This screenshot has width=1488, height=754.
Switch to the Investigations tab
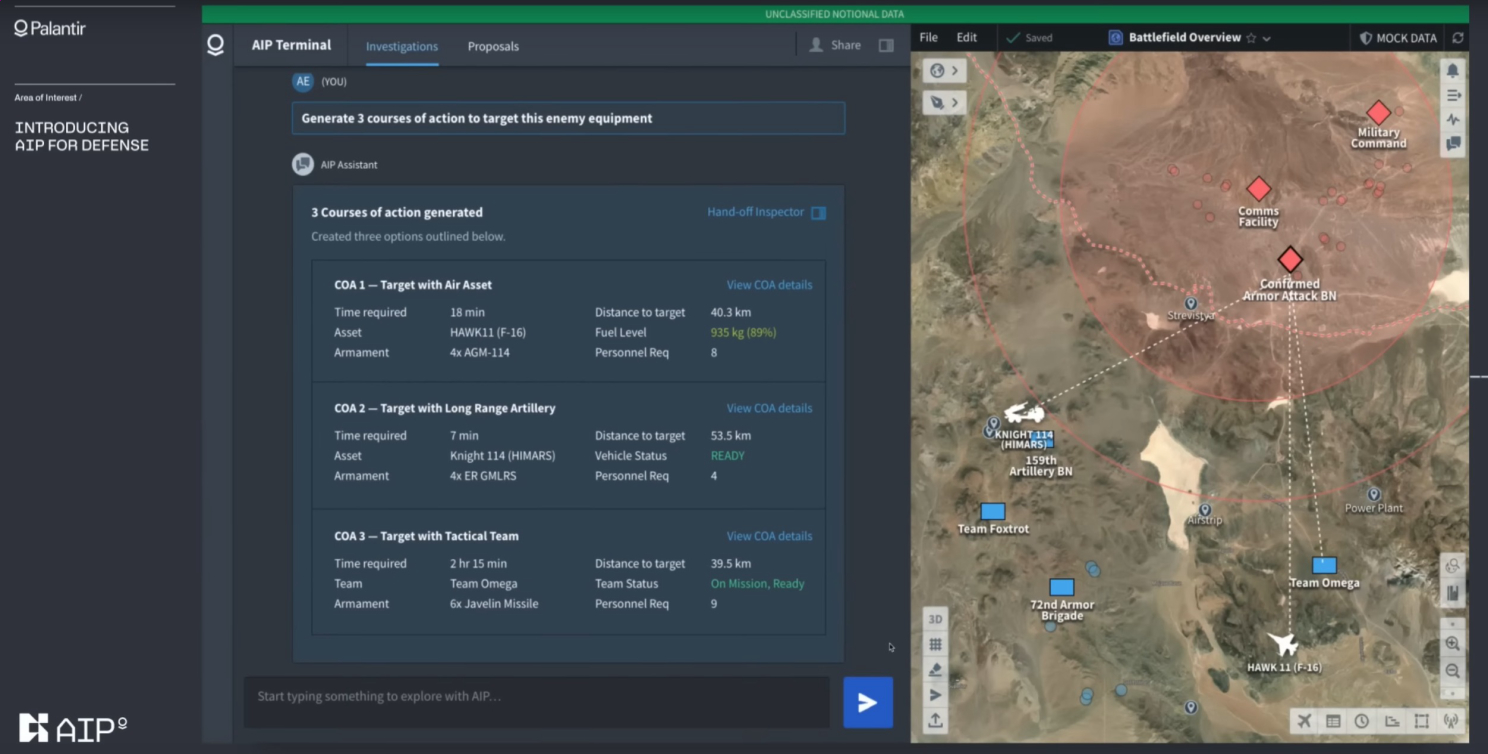click(402, 47)
